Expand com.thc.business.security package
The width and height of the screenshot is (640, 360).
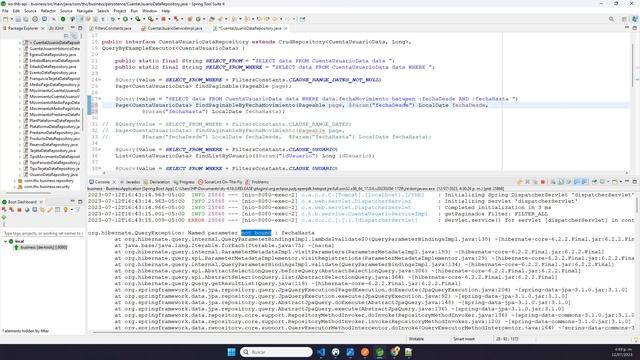[x=15, y=187]
